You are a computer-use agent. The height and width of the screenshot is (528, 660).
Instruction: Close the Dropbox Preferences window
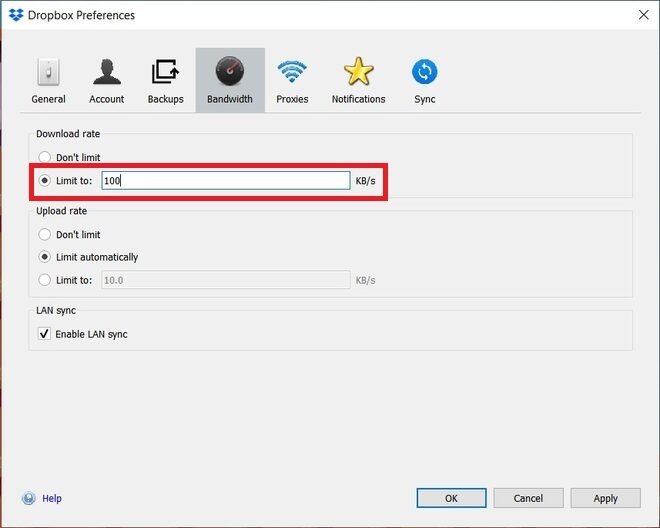(x=644, y=15)
